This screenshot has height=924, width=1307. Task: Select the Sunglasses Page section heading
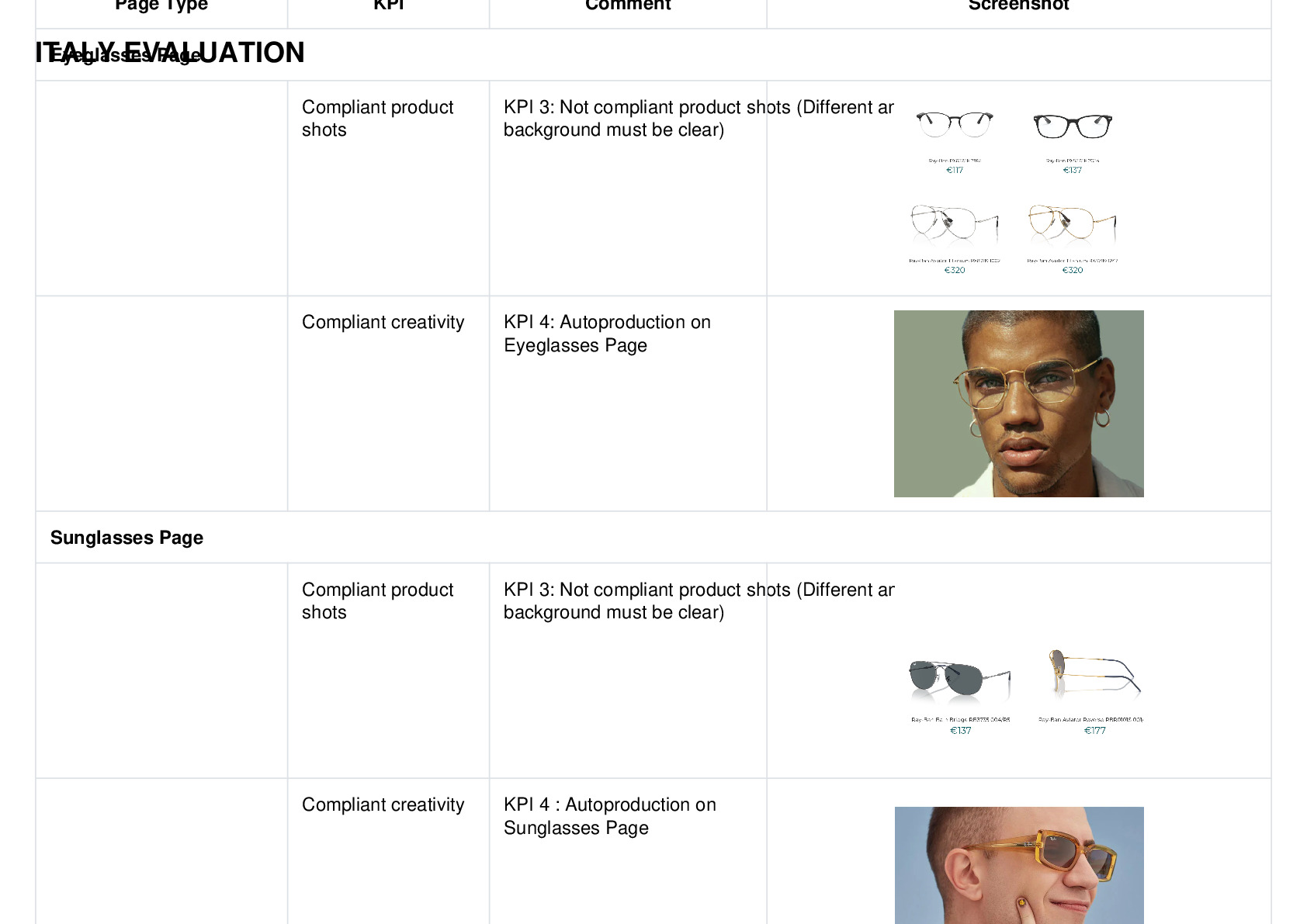(x=127, y=538)
